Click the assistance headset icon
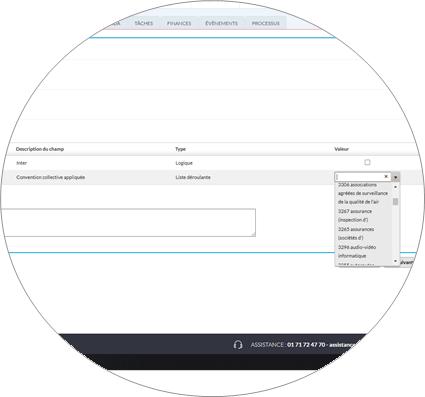The height and width of the screenshot is (397, 425). point(238,345)
